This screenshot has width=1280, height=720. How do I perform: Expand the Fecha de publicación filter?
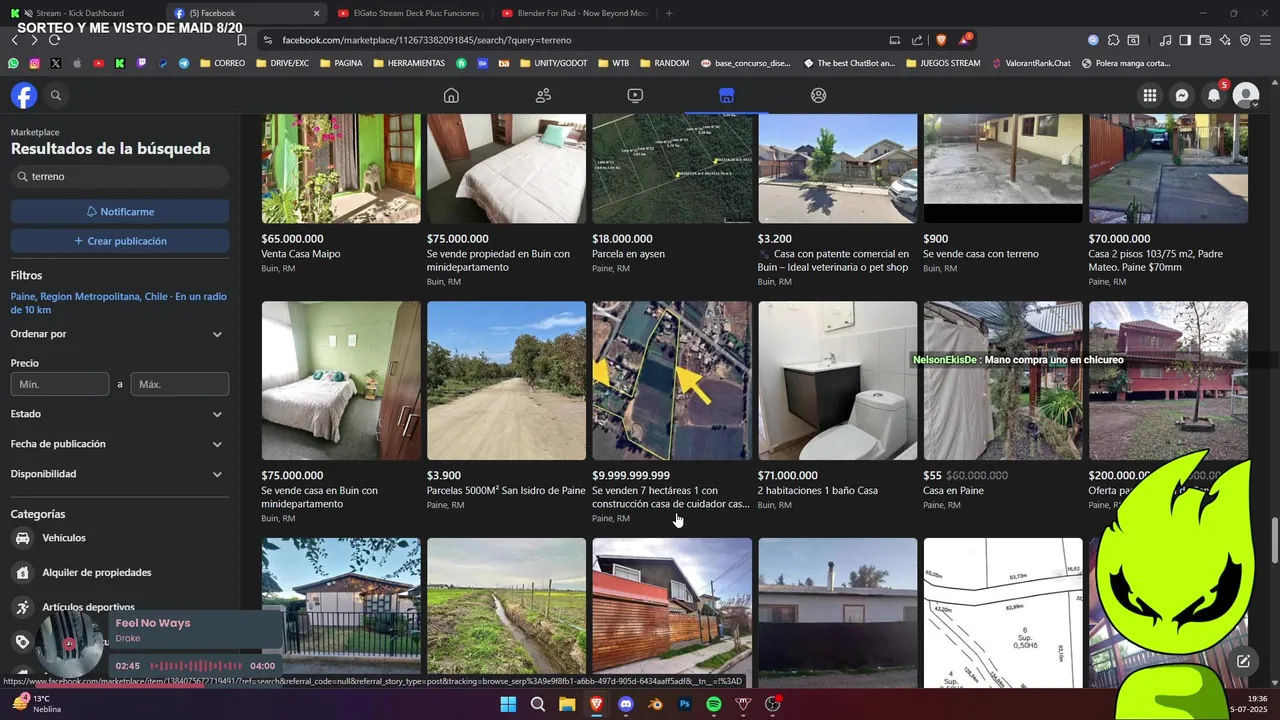119,444
